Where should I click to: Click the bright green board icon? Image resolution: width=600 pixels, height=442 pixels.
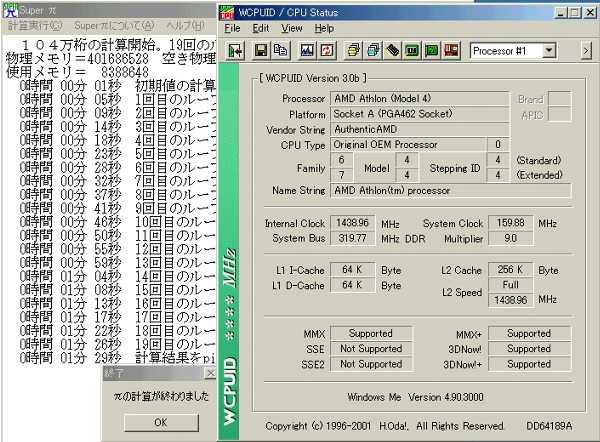[431, 51]
